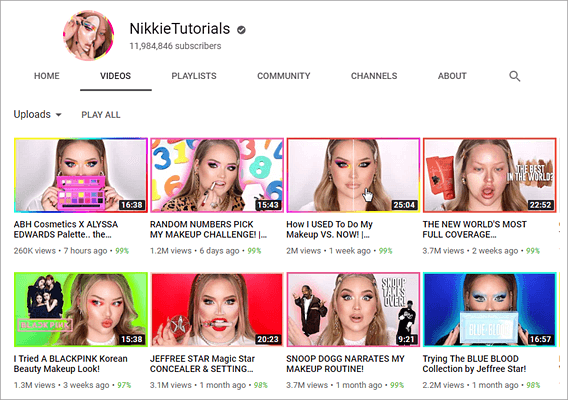The height and width of the screenshot is (400, 568).
Task: Click the 1.3M views 3 weeks ago text
Action: 62,385
